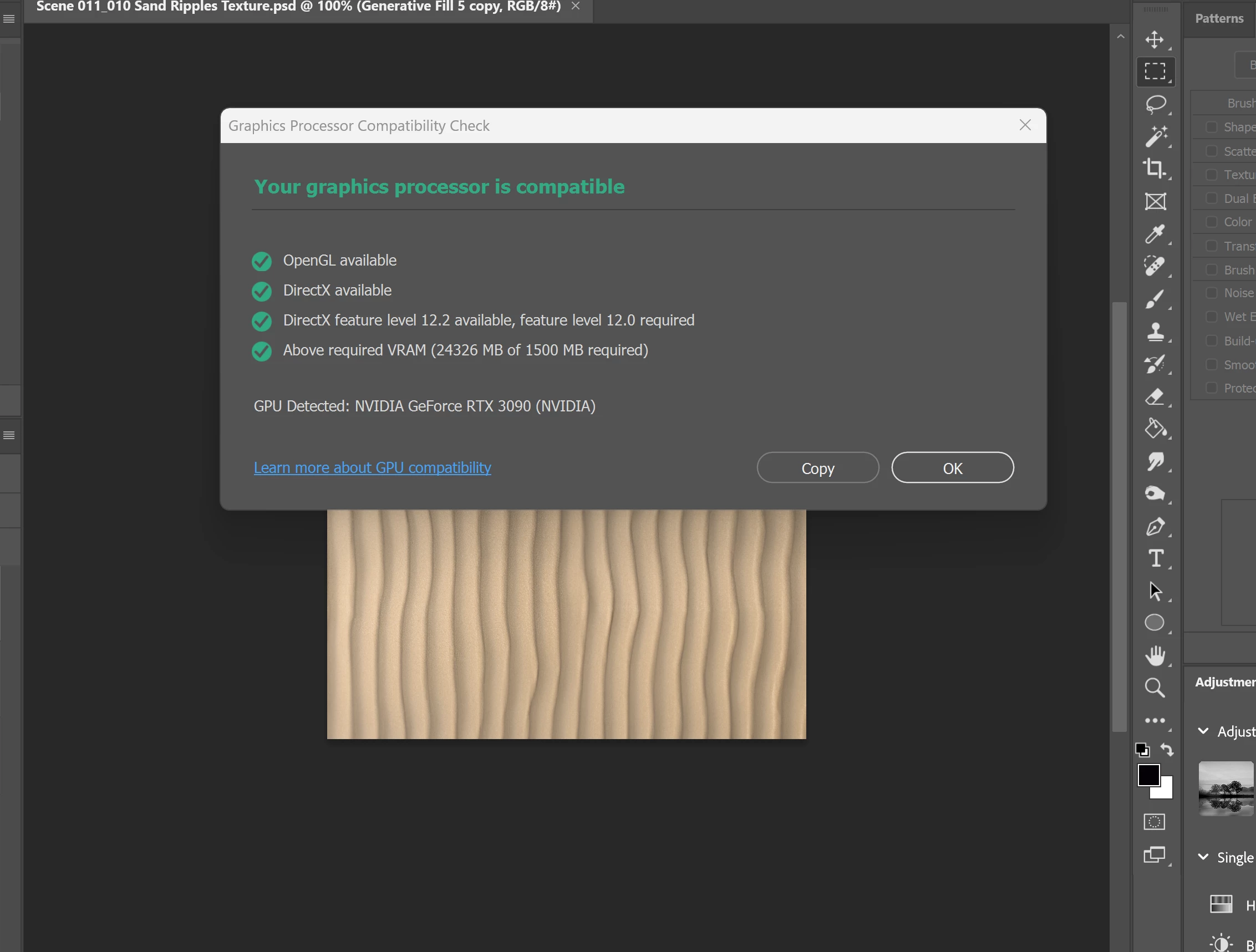This screenshot has width=1256, height=952.
Task: Click the foreground color swatch
Action: tap(1148, 775)
